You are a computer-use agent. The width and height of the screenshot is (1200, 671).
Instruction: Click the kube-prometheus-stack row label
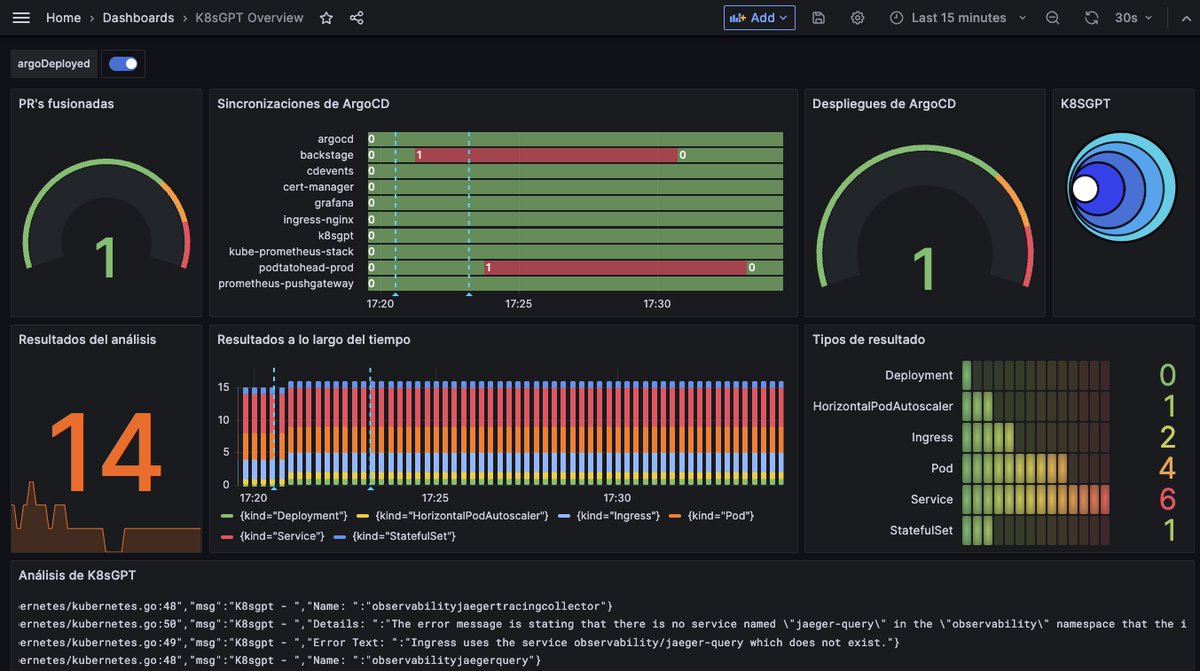pyautogui.click(x=291, y=251)
